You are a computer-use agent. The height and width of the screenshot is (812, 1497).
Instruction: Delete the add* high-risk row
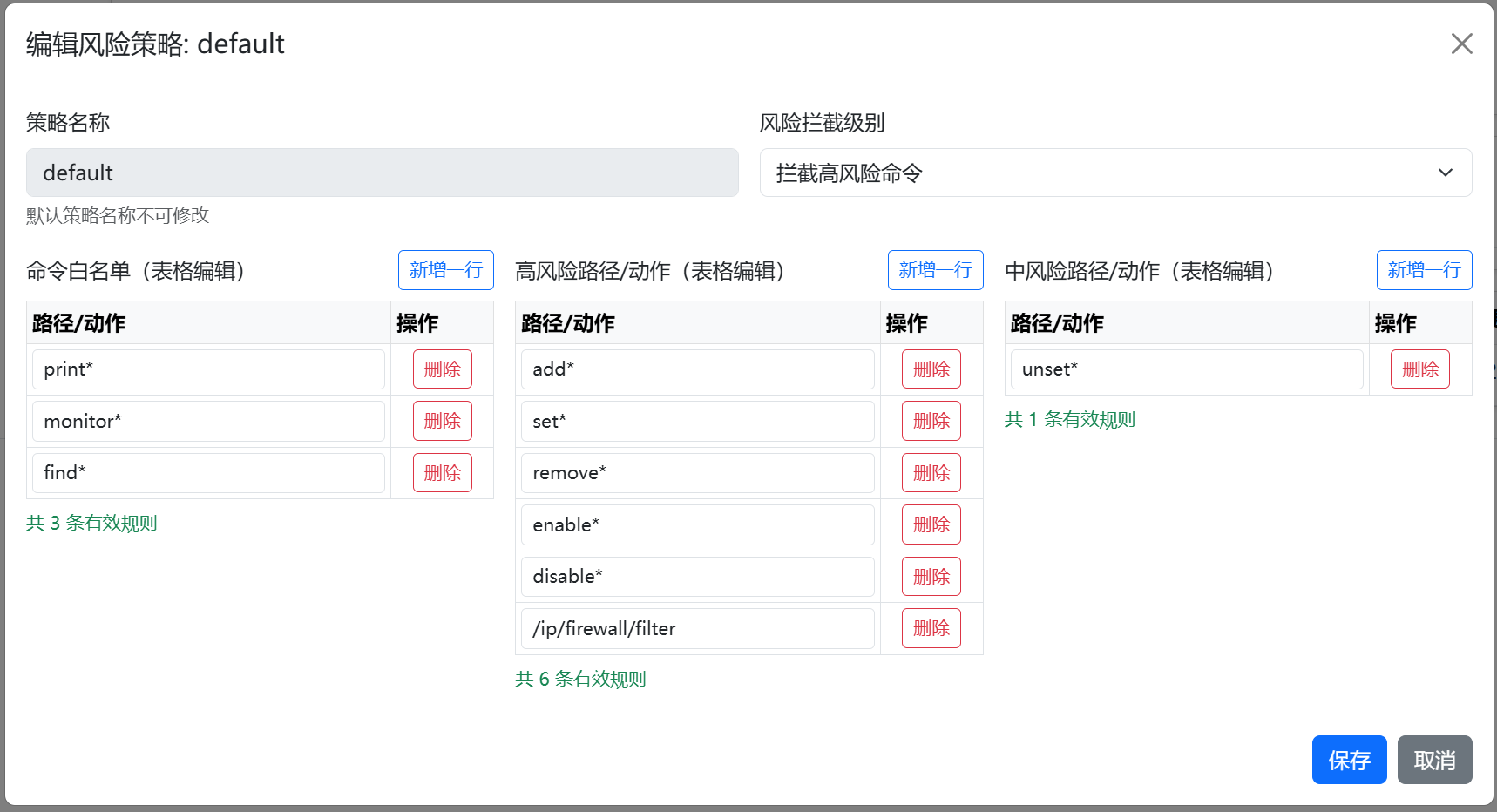point(931,369)
